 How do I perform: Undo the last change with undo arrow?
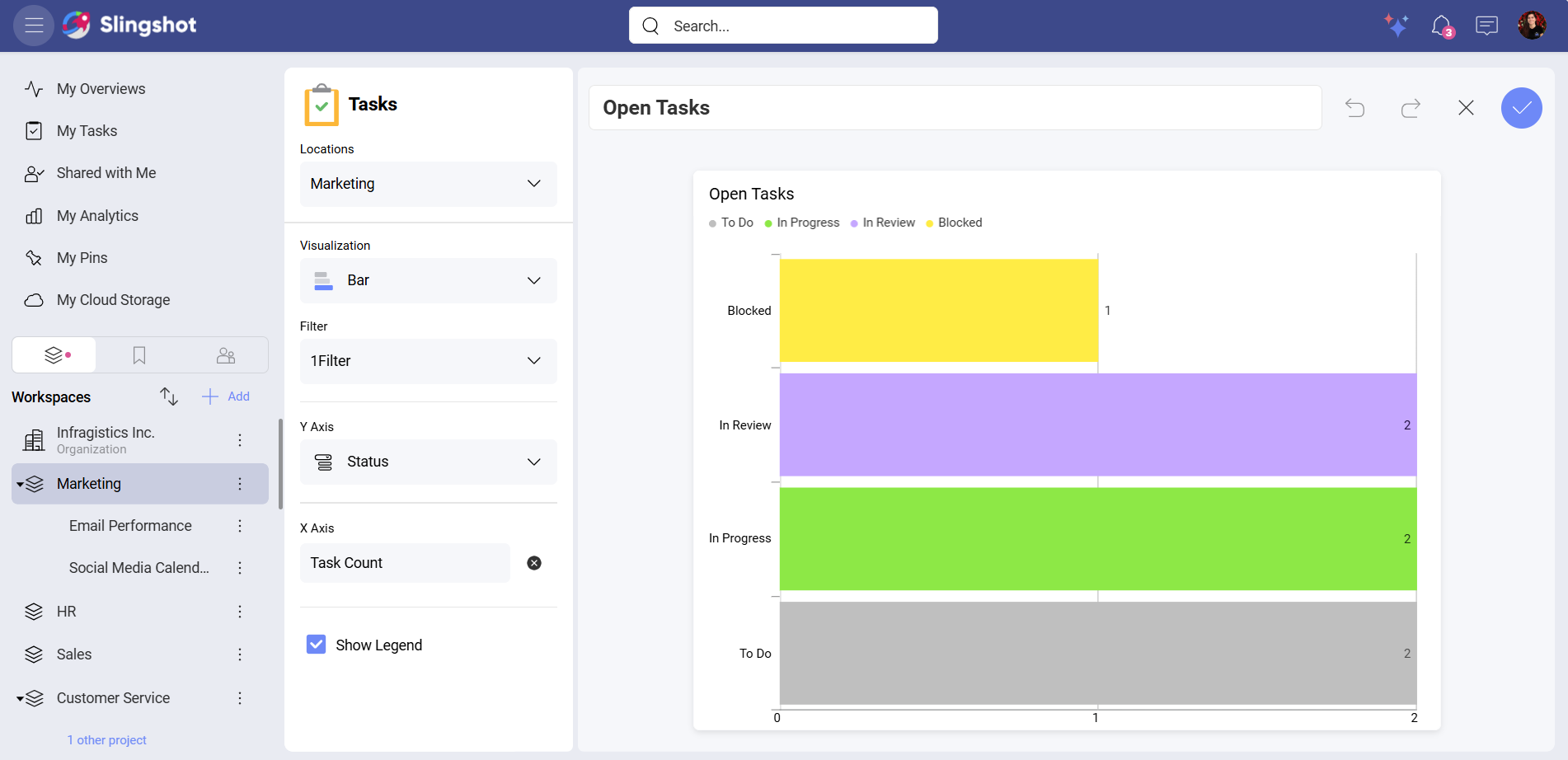1354,108
